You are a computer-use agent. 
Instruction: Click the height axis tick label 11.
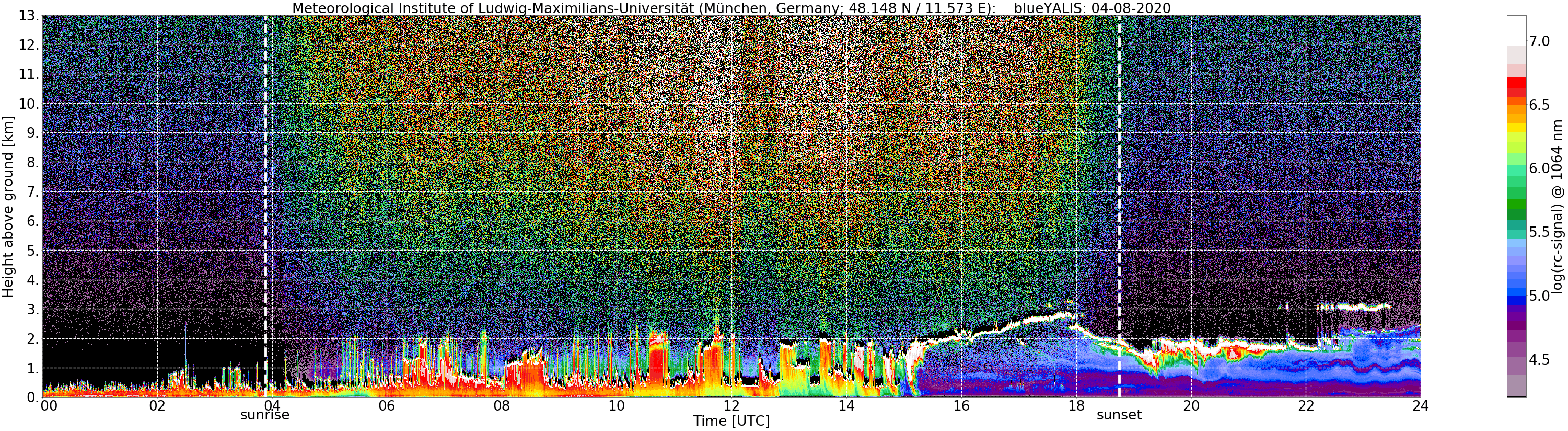tap(28, 74)
